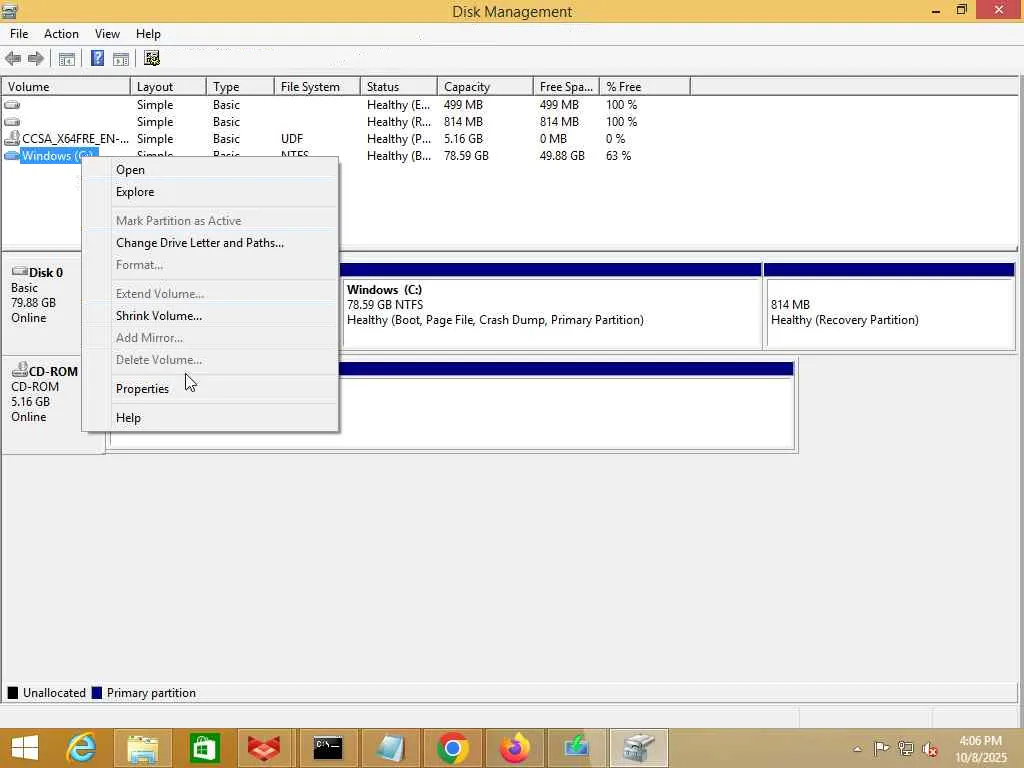
Task: Launch Firefox from the taskbar
Action: pyautogui.click(x=515, y=748)
